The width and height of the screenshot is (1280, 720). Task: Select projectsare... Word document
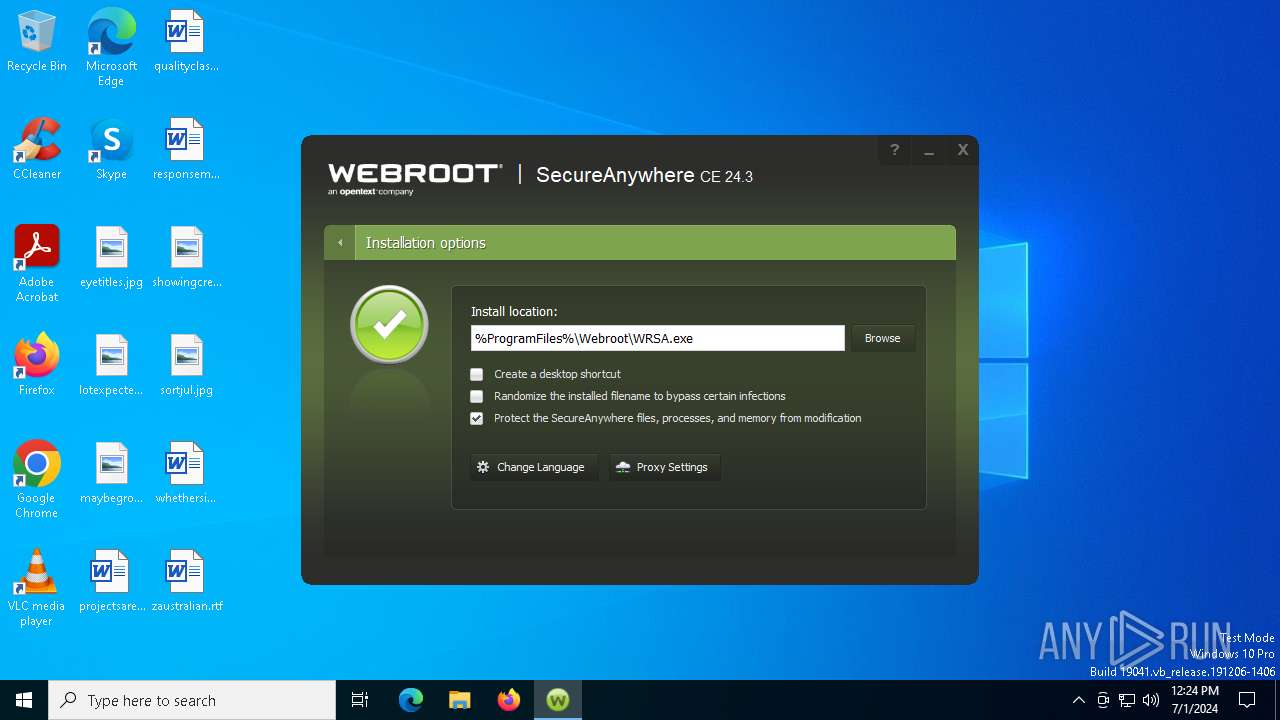(111, 582)
